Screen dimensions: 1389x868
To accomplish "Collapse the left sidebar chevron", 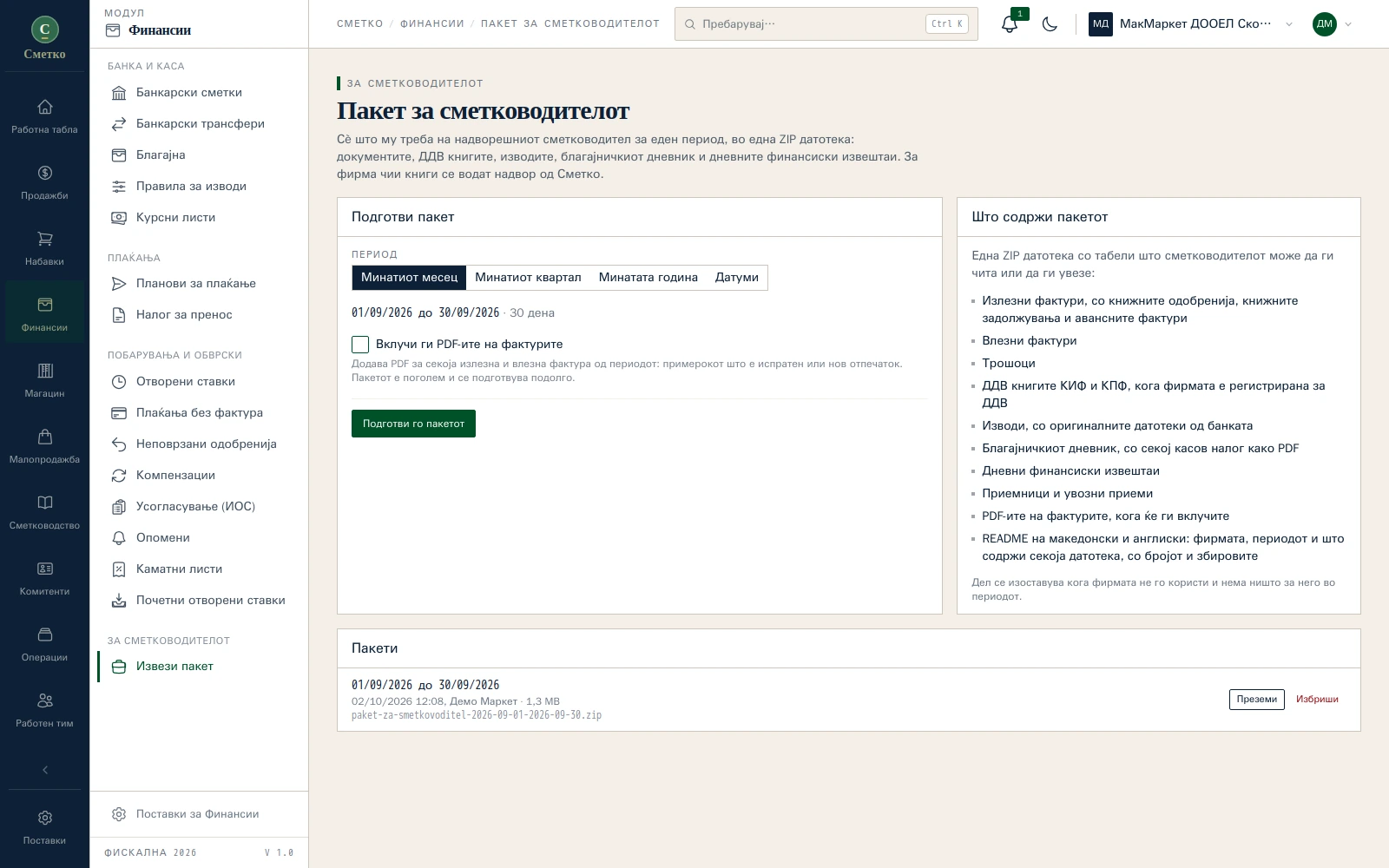I will [x=45, y=770].
